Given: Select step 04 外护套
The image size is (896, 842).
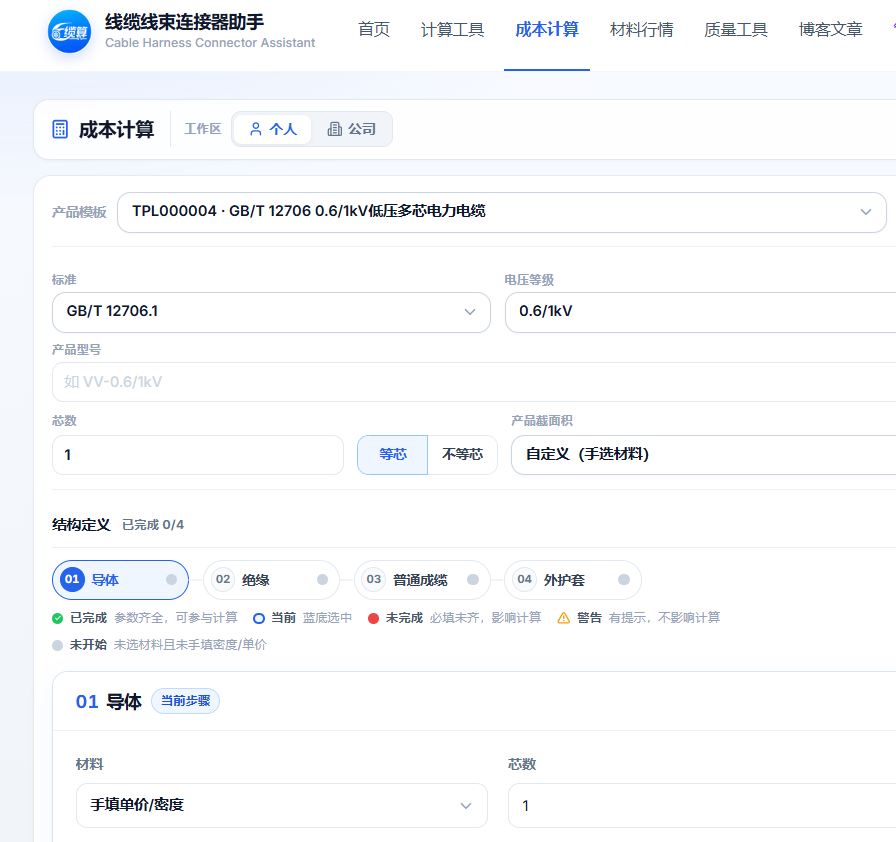Looking at the screenshot, I should 573,580.
